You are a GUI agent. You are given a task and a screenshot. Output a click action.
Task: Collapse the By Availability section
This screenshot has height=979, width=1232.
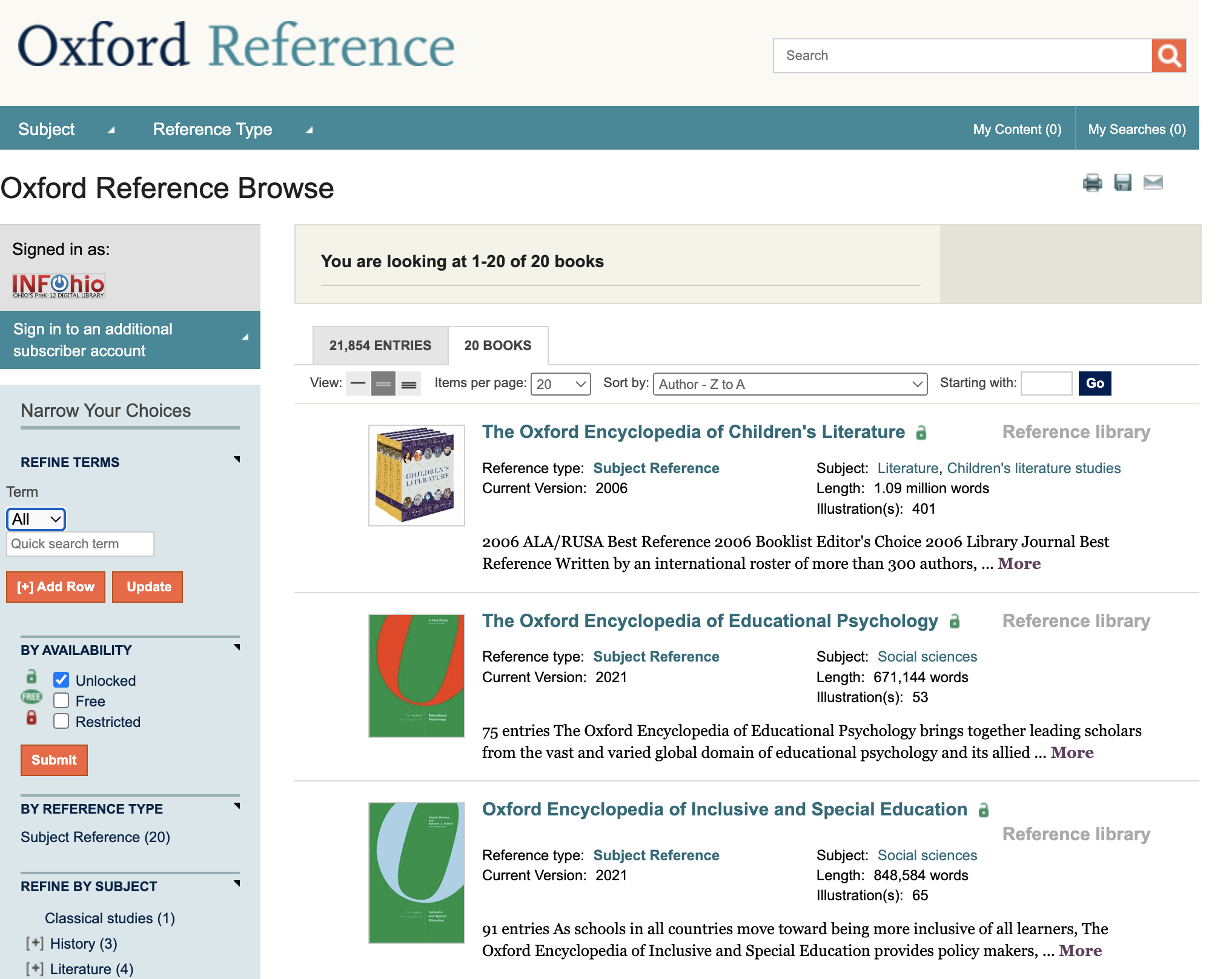pyautogui.click(x=237, y=648)
